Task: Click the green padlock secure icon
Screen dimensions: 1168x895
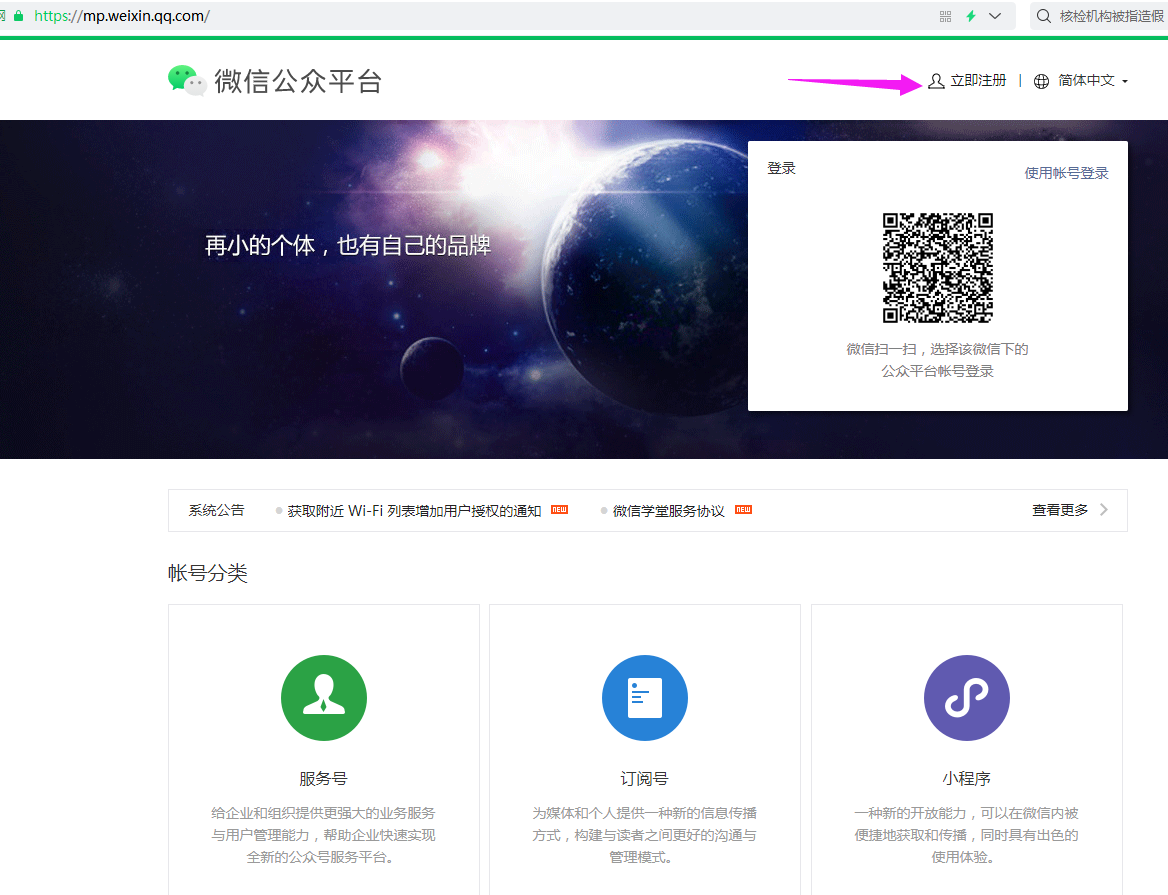Action: (x=19, y=16)
